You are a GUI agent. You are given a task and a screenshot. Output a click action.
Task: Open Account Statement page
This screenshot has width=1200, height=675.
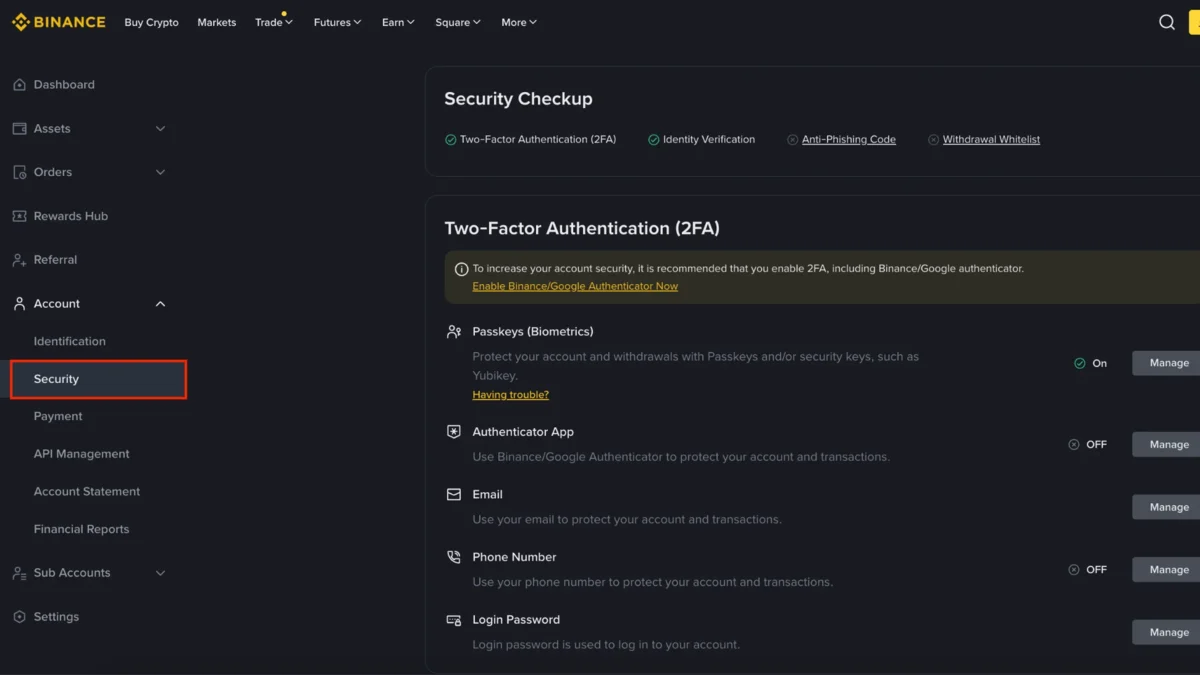87,492
